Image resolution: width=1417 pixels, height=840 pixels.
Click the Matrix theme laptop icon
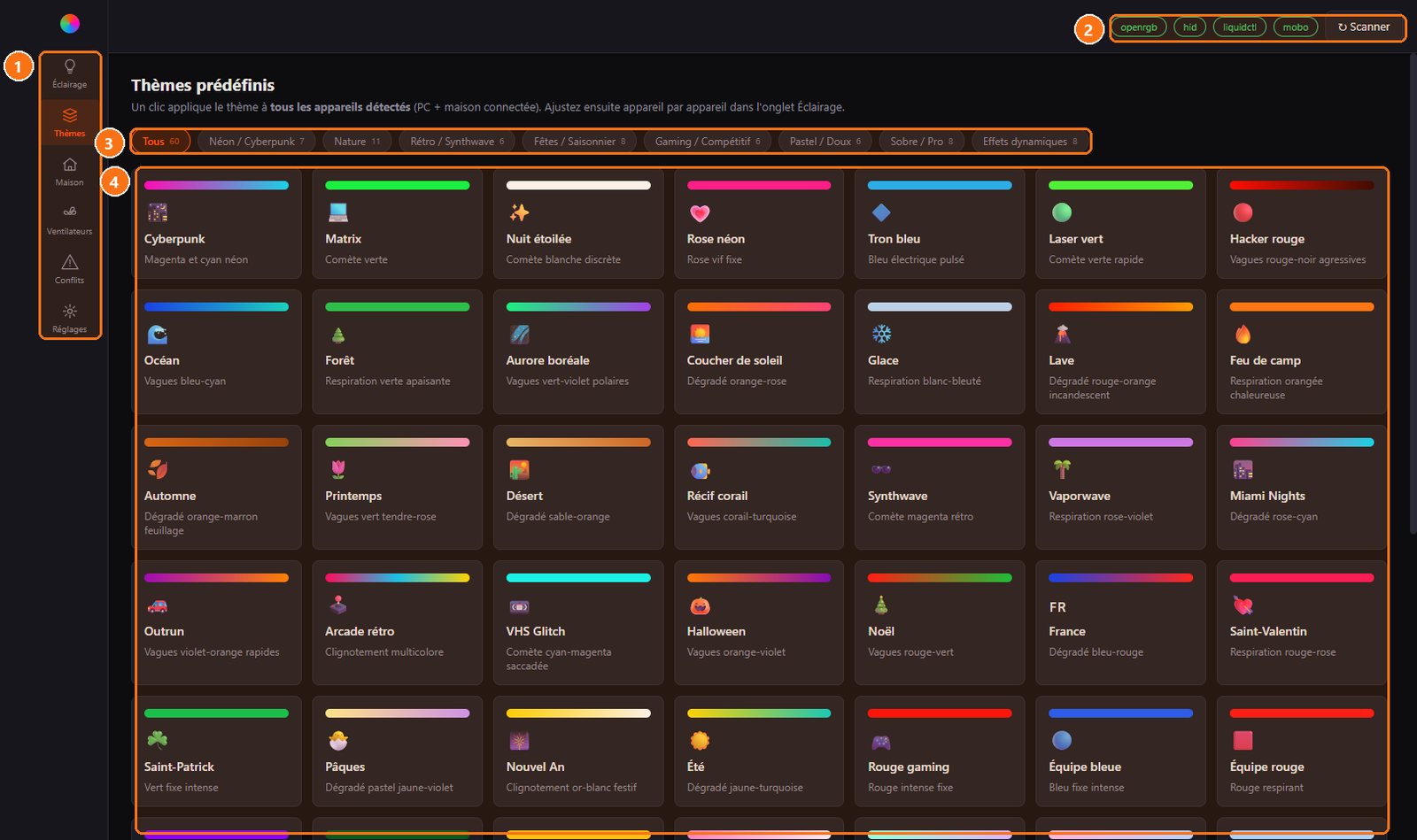coord(338,212)
